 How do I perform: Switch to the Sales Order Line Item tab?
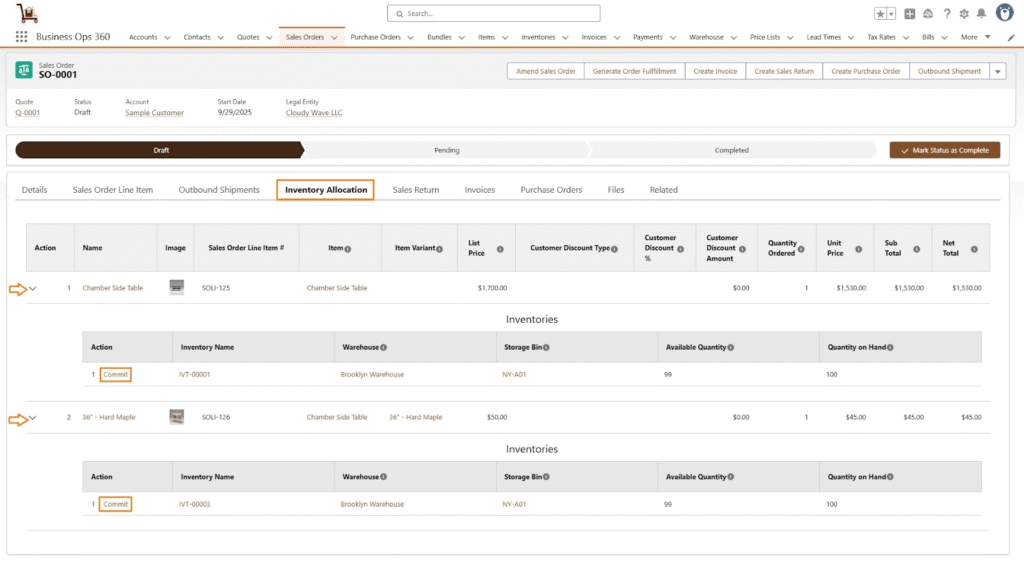click(113, 189)
